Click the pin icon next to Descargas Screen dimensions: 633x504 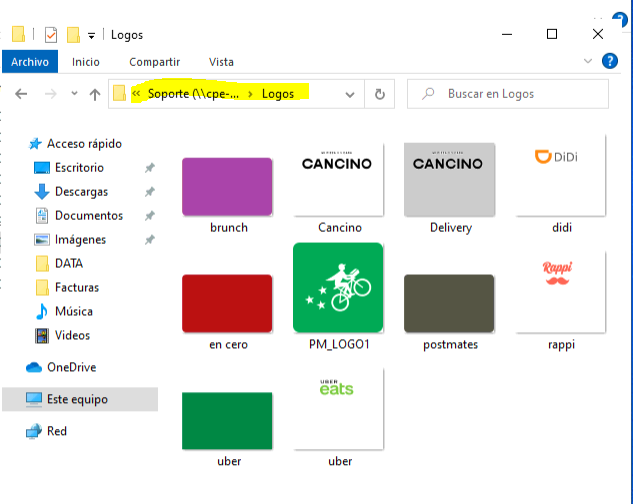pyautogui.click(x=150, y=191)
